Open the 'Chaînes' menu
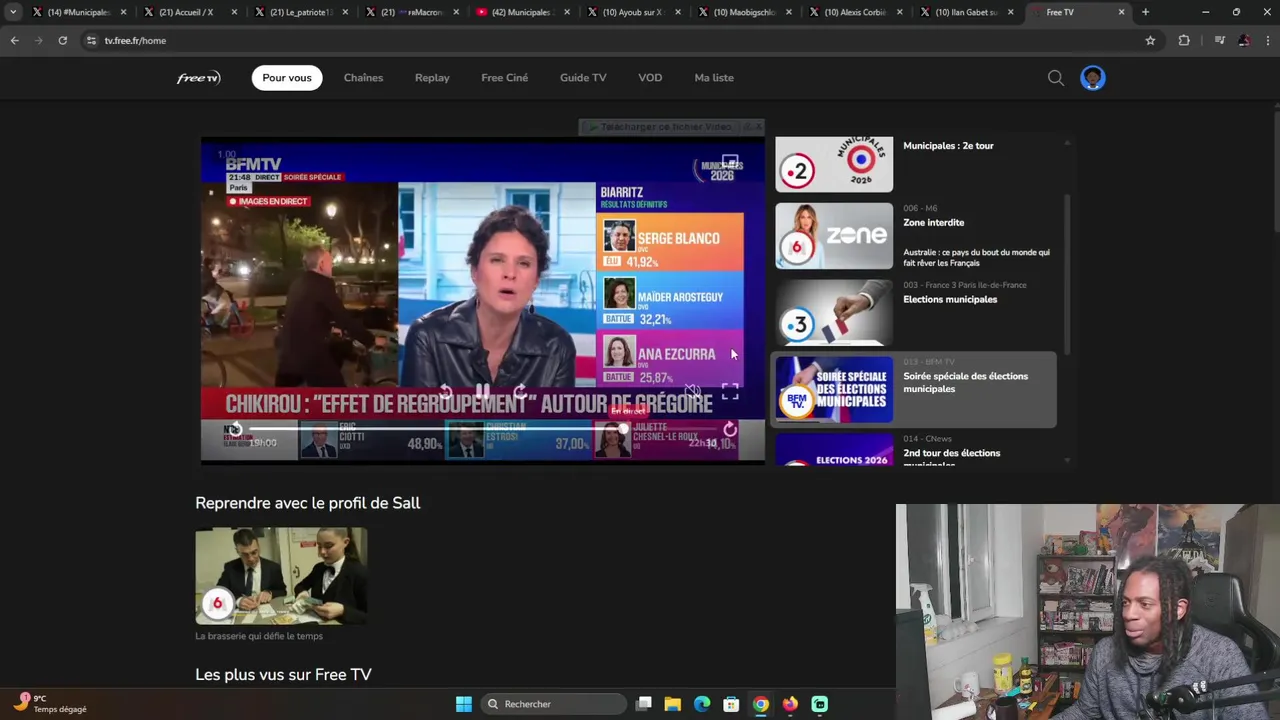The image size is (1280, 720). tap(363, 78)
